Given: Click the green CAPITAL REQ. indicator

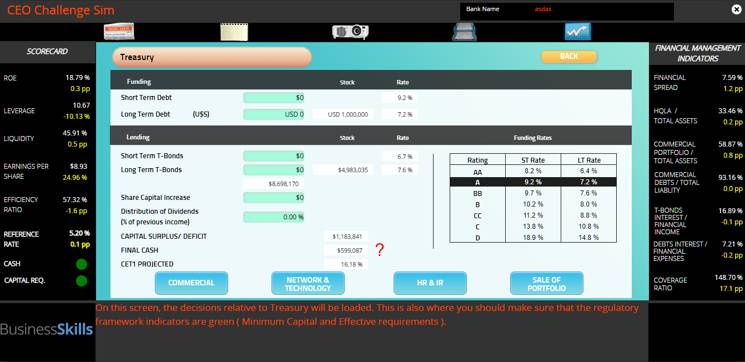Looking at the screenshot, I should click(x=81, y=280).
